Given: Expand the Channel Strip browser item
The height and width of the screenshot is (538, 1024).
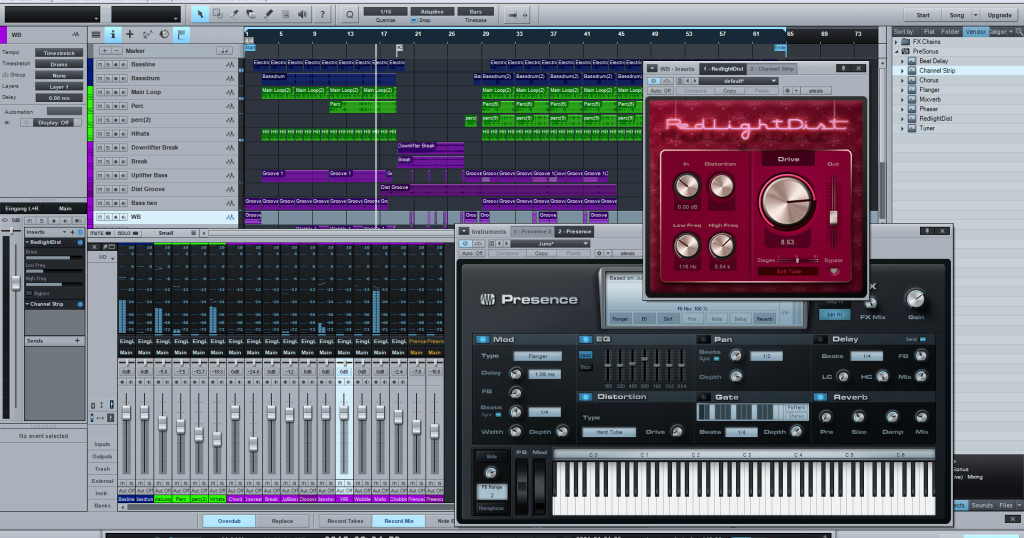Looking at the screenshot, I should click(903, 71).
